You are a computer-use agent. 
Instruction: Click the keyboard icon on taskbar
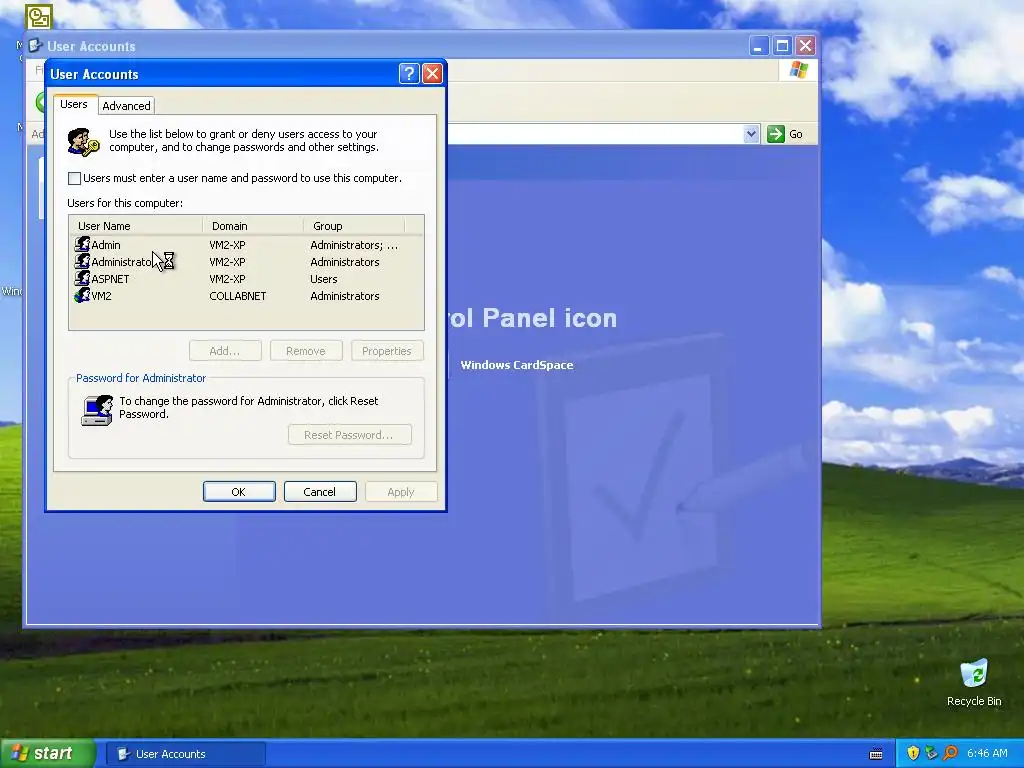click(x=876, y=754)
